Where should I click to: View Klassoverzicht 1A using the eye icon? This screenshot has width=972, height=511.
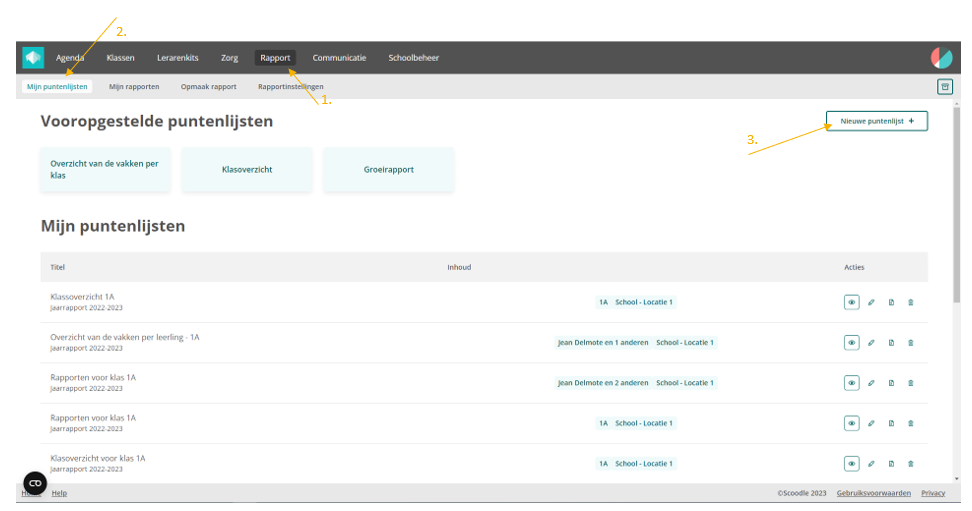tap(851, 302)
